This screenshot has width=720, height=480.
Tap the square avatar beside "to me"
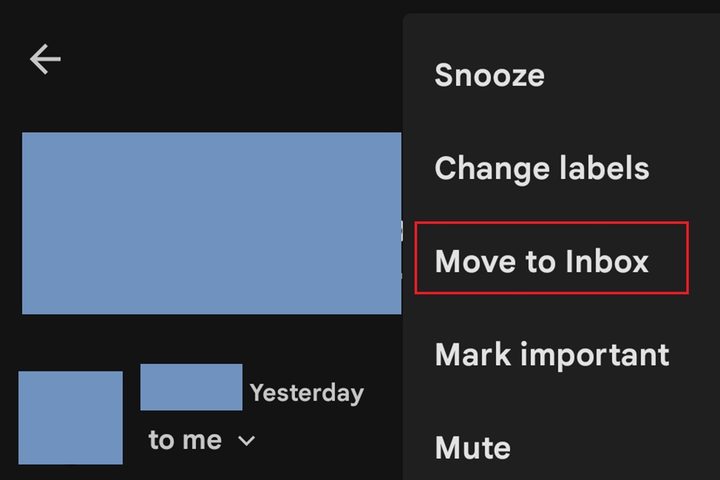coord(70,417)
